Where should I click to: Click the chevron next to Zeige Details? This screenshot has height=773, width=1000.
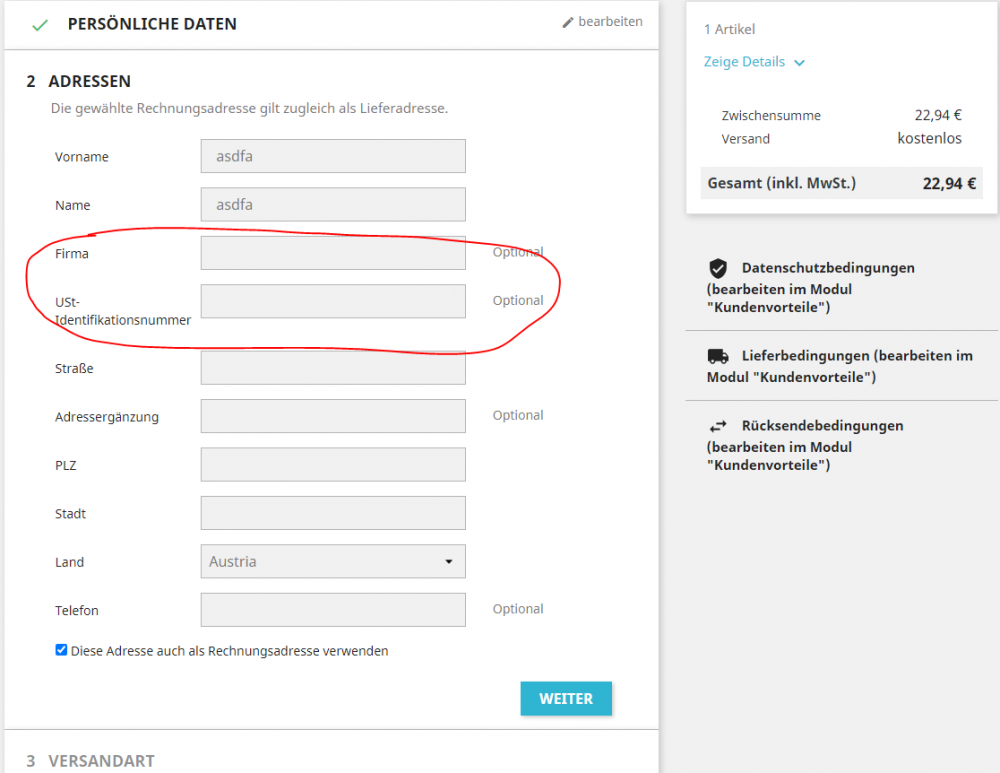tap(799, 63)
